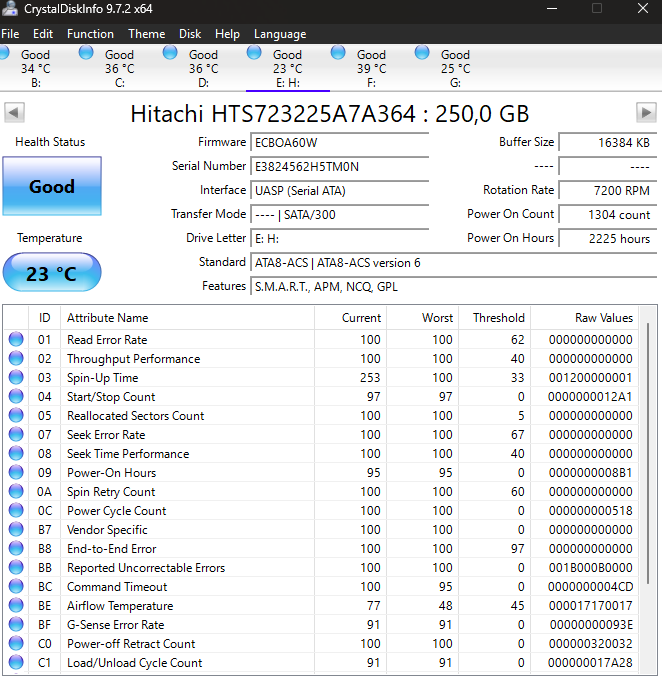Click the Raw Values column header
The width and height of the screenshot is (662, 679).
584,318
